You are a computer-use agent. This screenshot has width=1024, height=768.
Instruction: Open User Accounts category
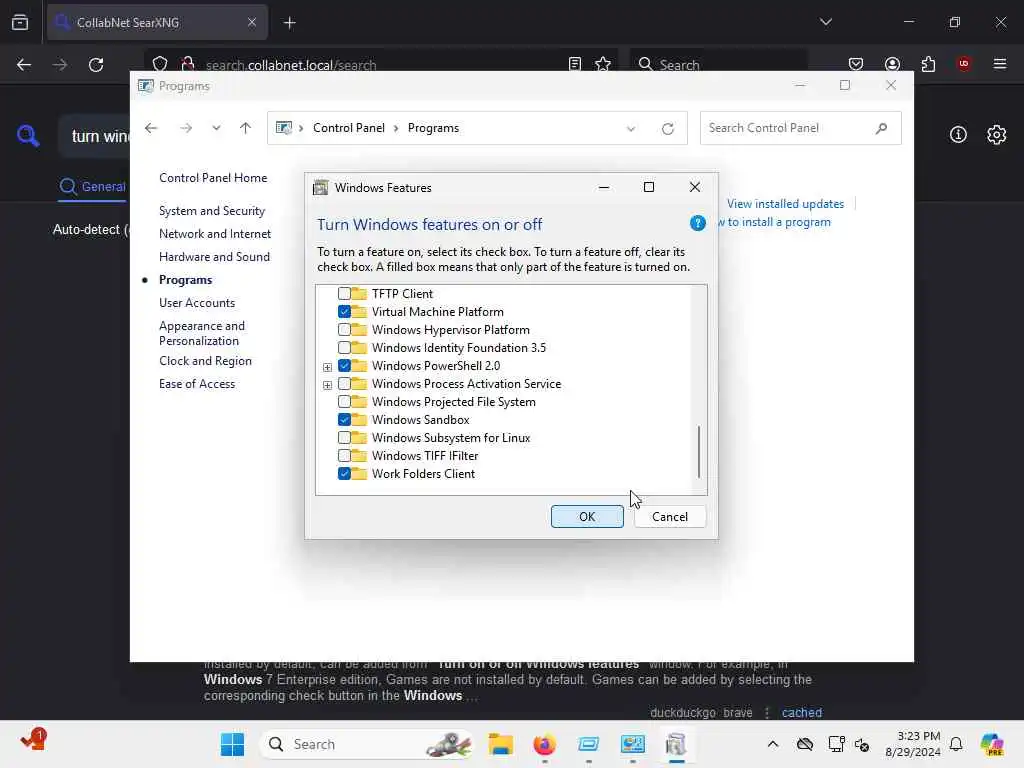(x=197, y=303)
